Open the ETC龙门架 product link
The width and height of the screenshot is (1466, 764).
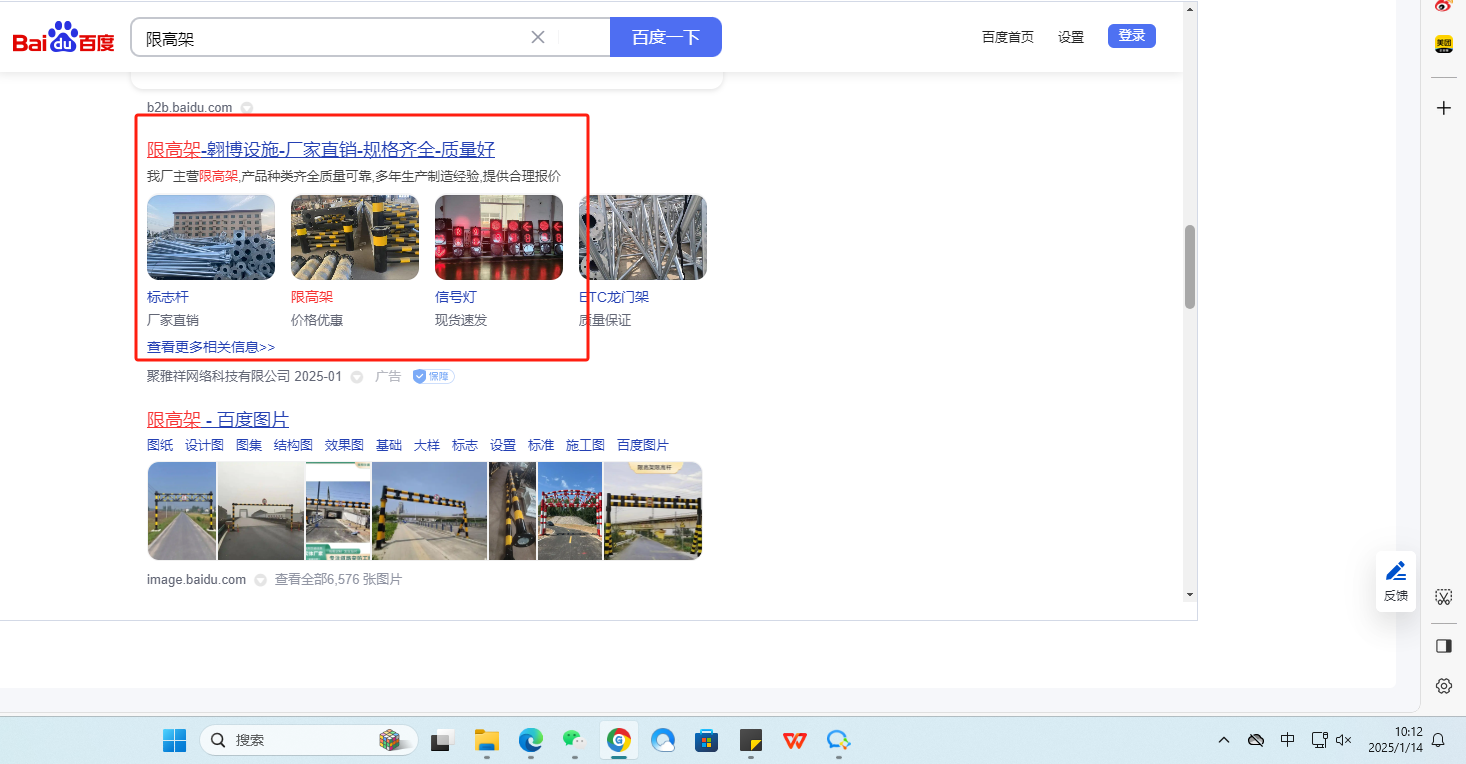(x=614, y=297)
